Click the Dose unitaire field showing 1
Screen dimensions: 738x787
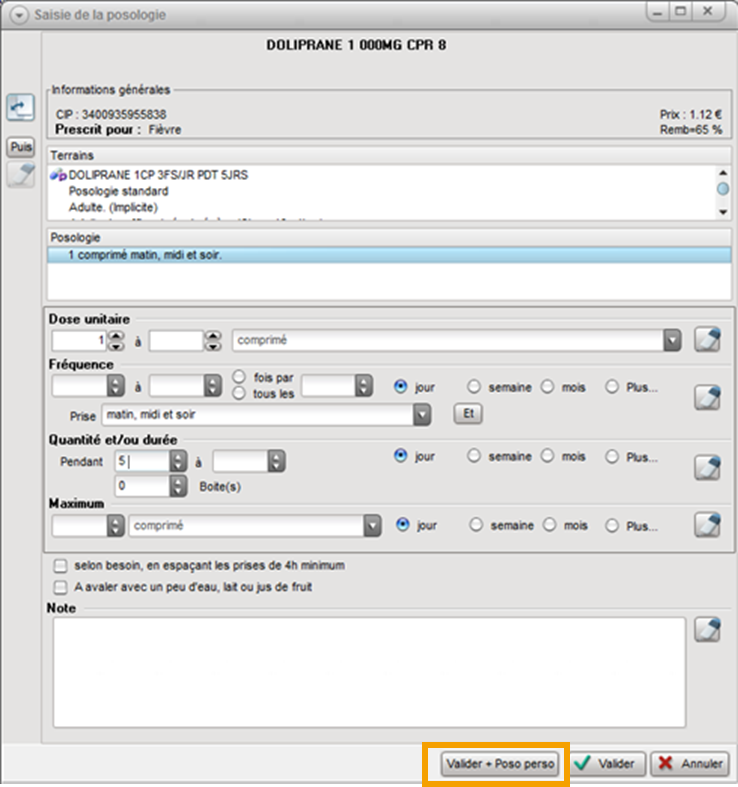coord(79,340)
